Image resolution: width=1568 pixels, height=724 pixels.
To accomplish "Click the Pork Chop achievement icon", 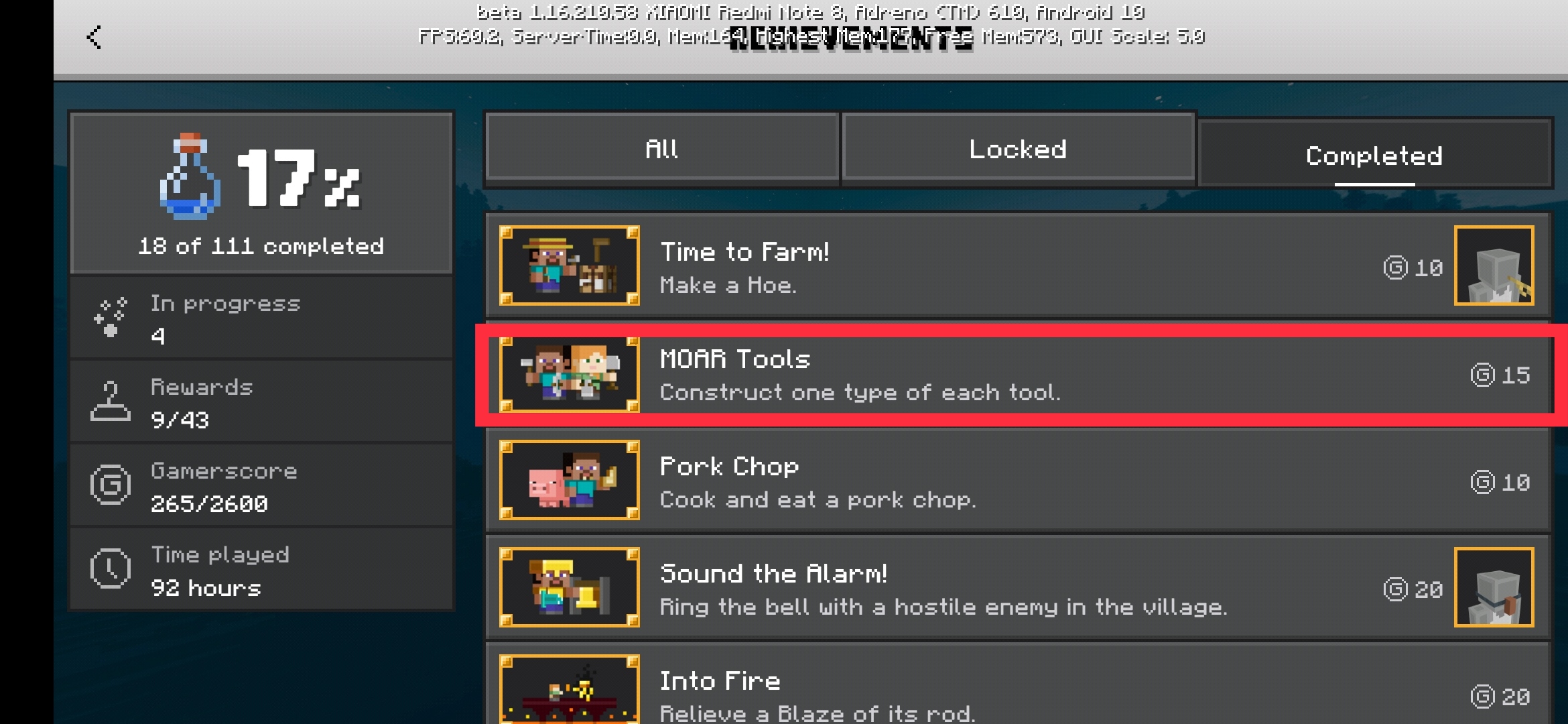I will (569, 480).
